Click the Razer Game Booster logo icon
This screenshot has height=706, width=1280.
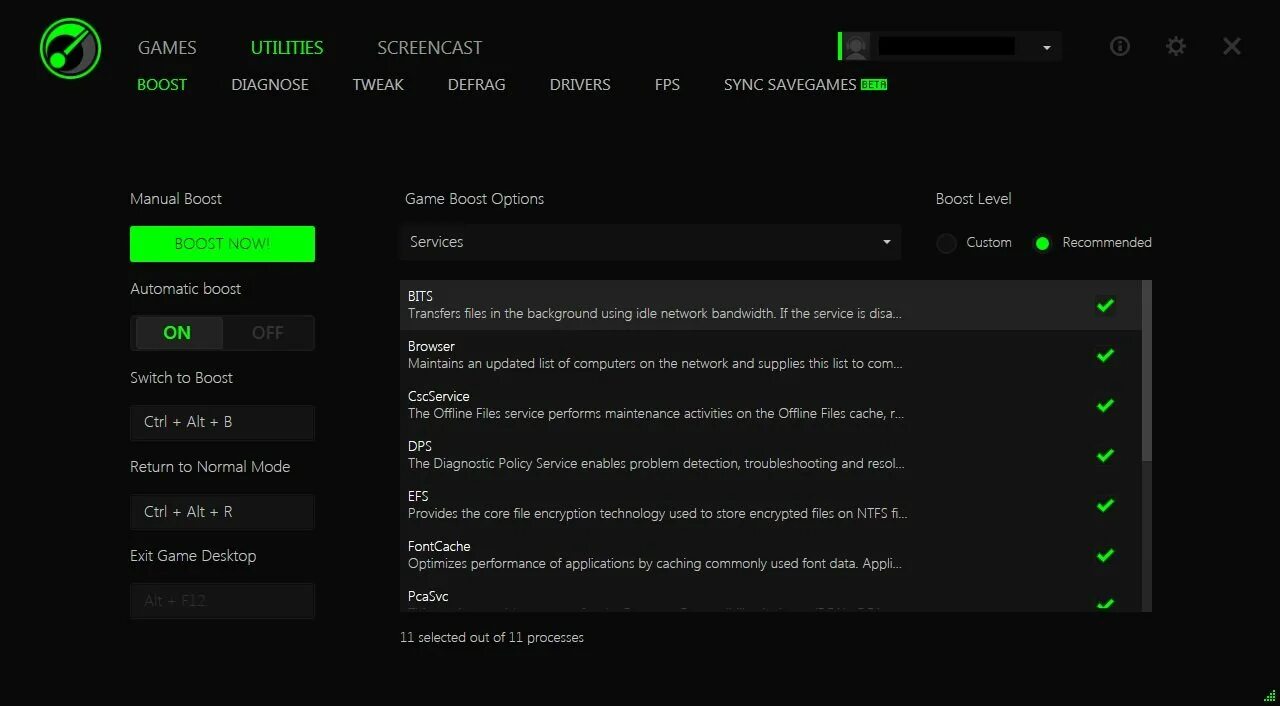point(70,48)
